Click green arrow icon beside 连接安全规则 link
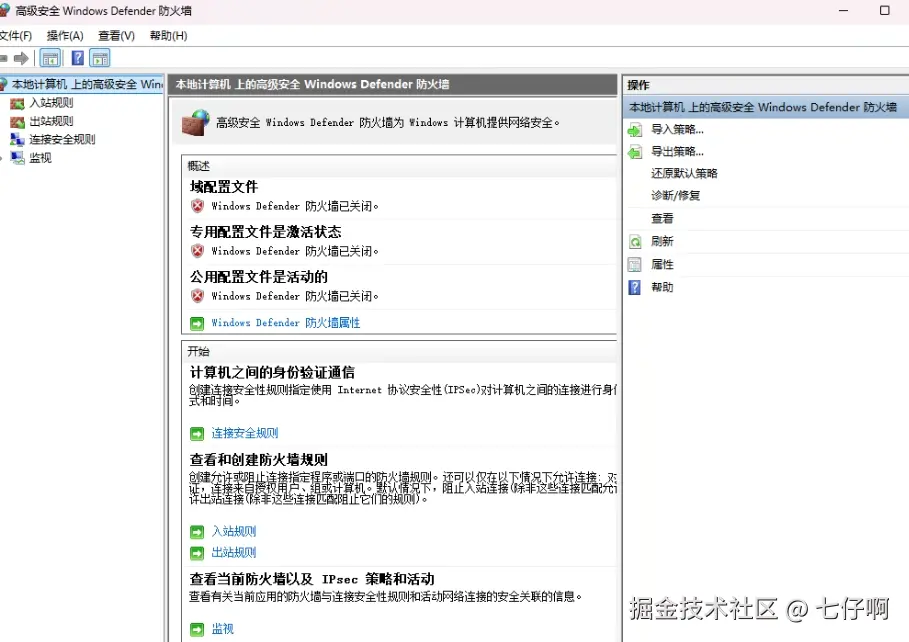 point(197,433)
